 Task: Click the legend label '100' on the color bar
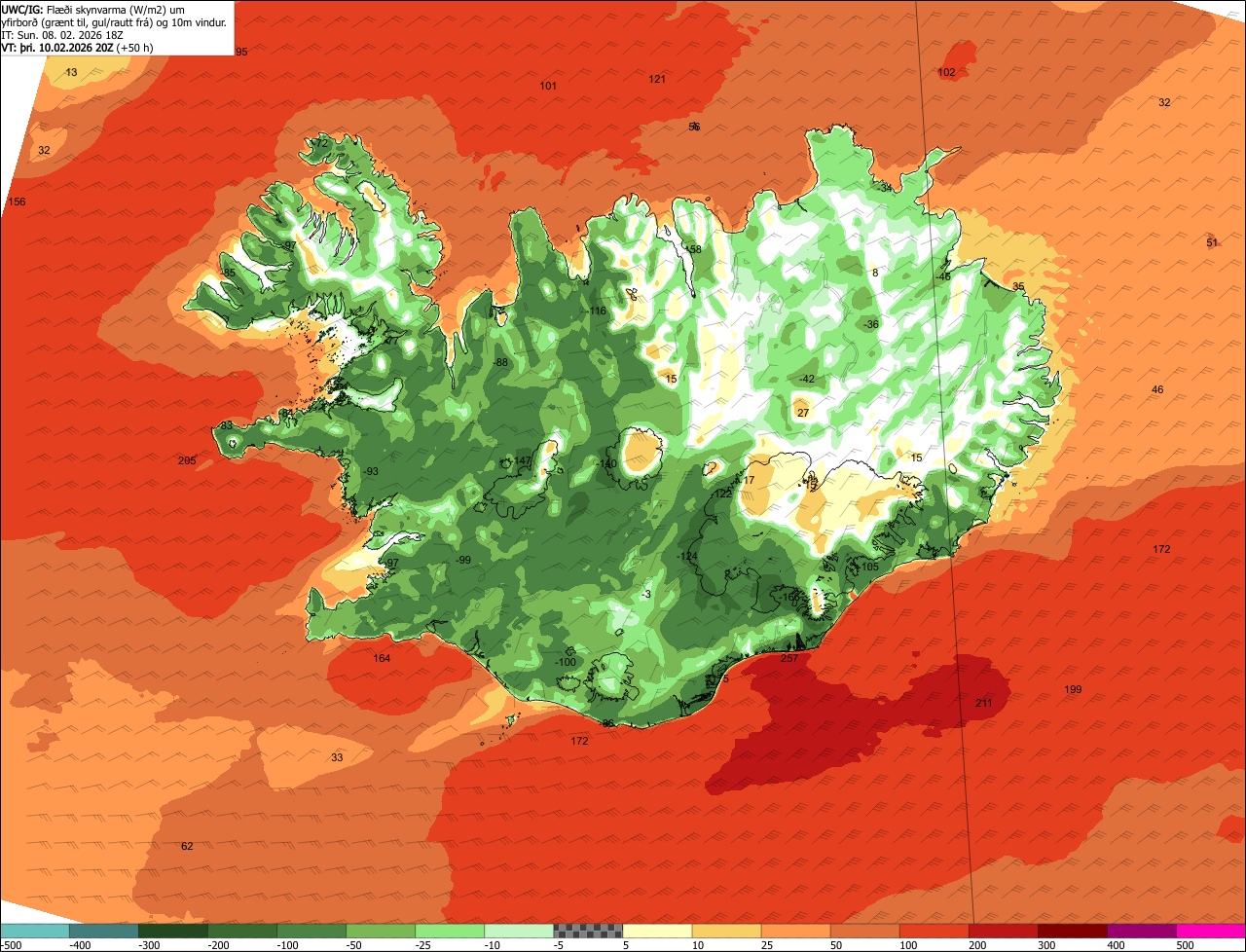tap(906, 945)
